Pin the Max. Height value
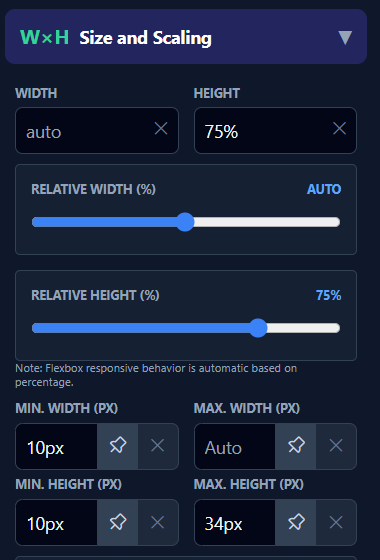Screen dimensions: 380x560 (x=296, y=522)
